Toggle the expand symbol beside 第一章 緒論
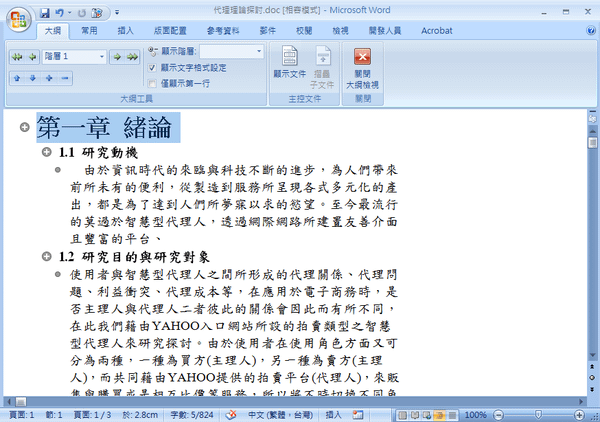Image resolution: width=600 pixels, height=422 pixels. pos(24,127)
